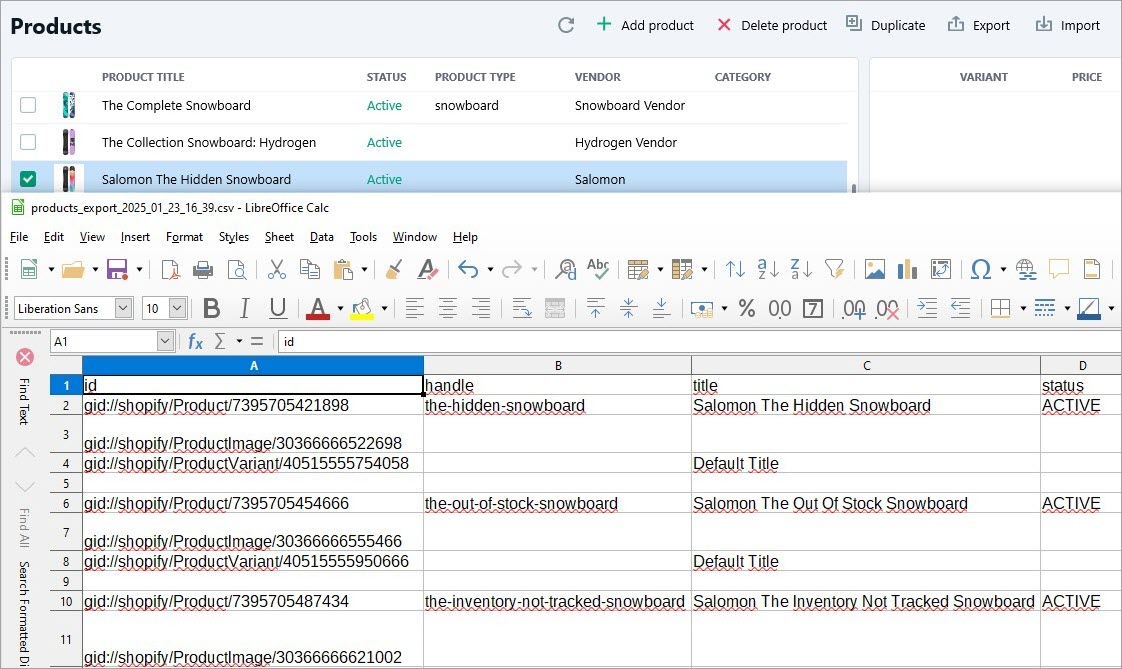Toggle Bold formatting
The height and width of the screenshot is (669, 1122).
[x=211, y=308]
